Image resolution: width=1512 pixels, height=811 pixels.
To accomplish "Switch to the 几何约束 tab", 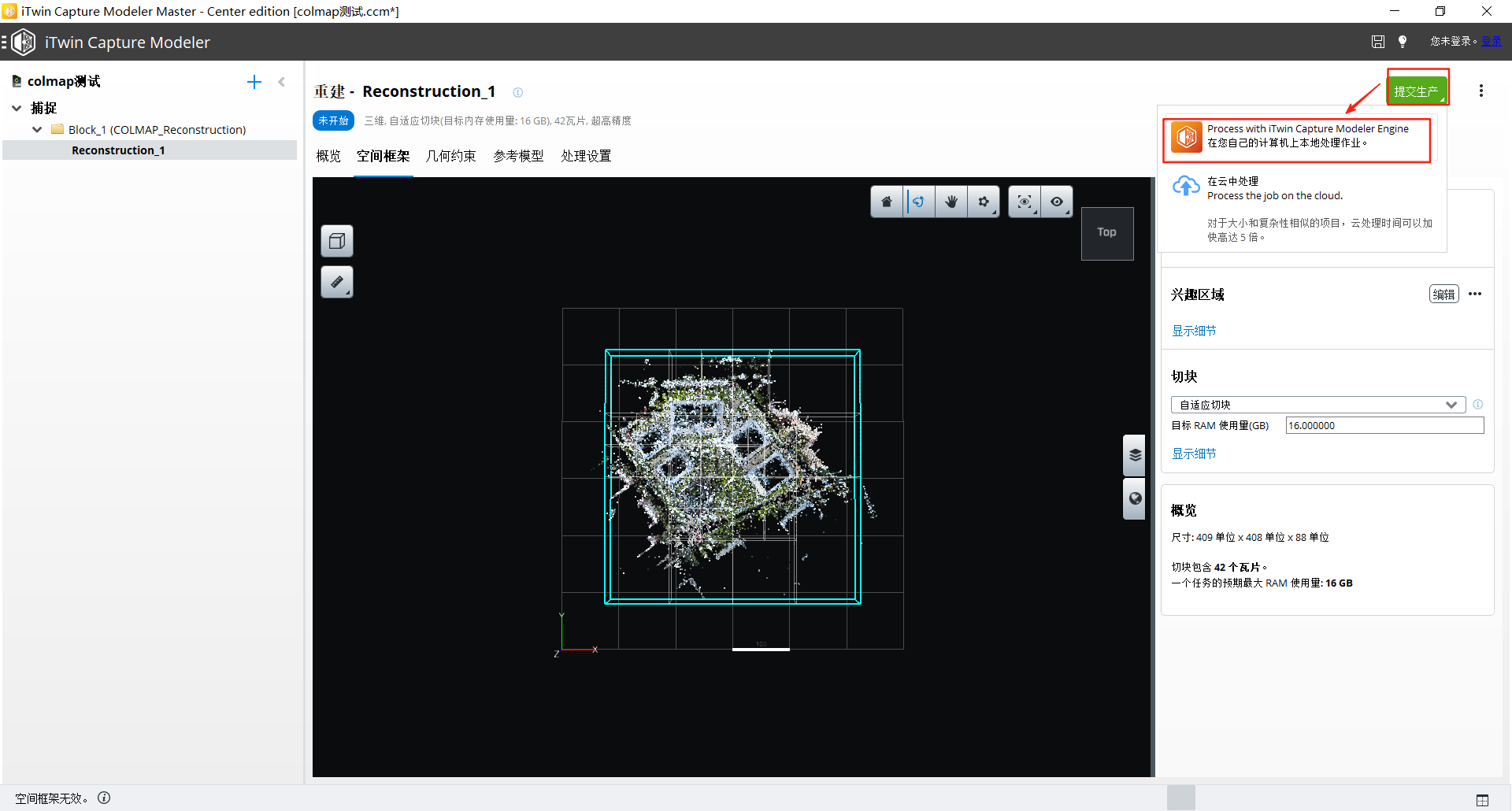I will tap(450, 156).
